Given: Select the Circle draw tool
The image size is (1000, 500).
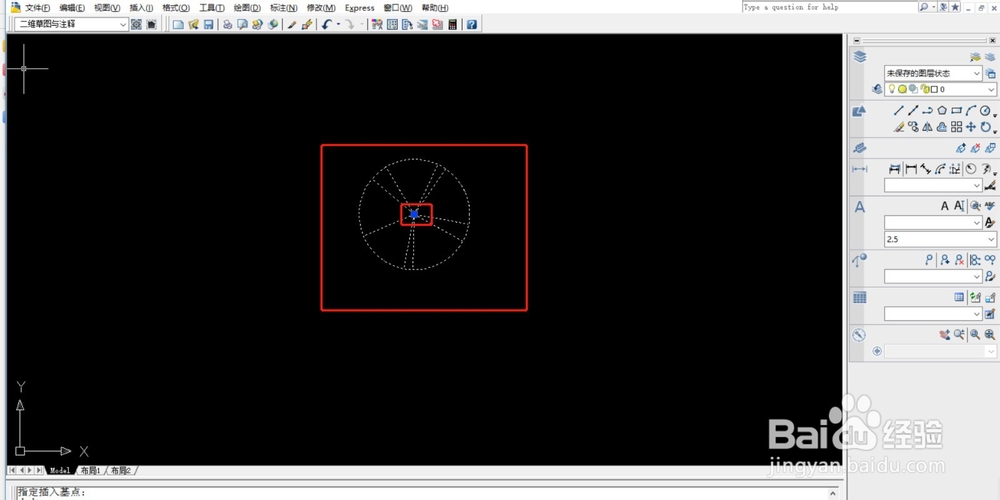Looking at the screenshot, I should point(985,110).
